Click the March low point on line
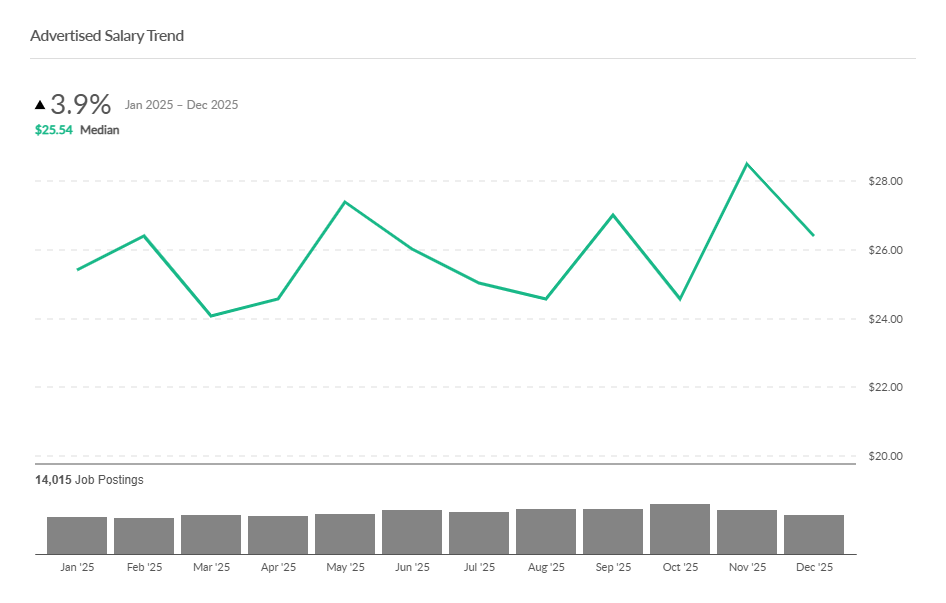Viewport: 946px width, 603px height. coord(211,316)
